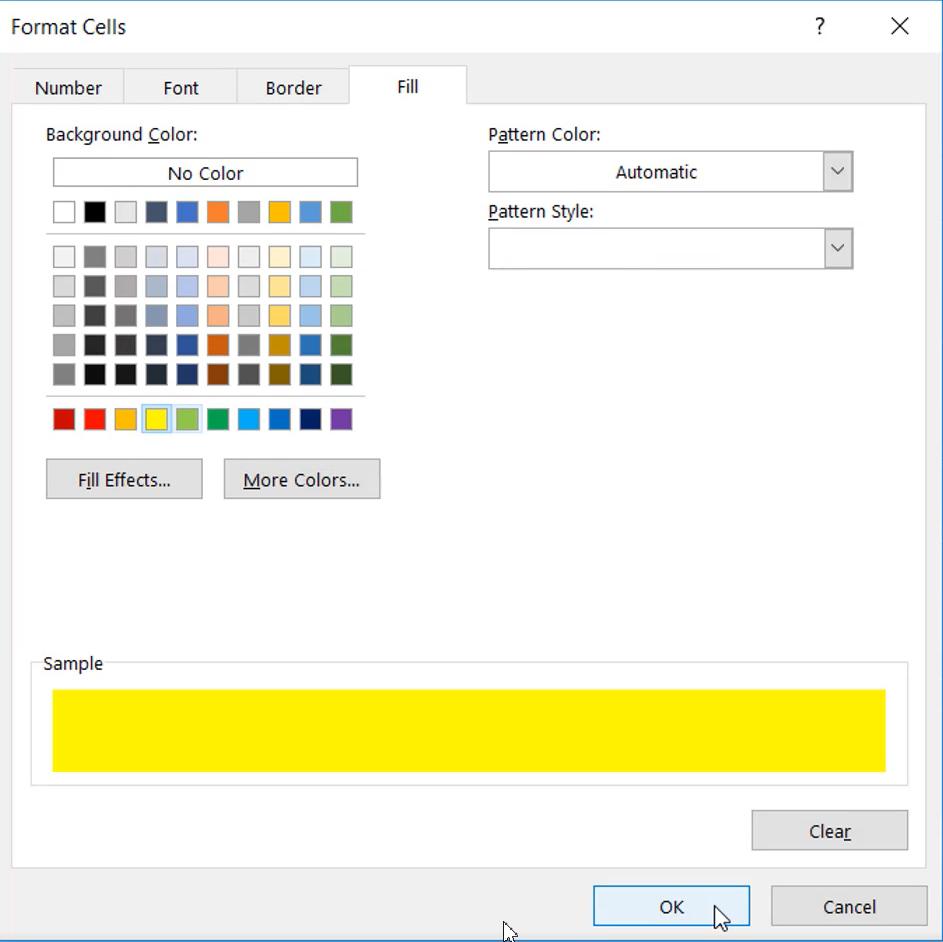The height and width of the screenshot is (942, 943).
Task: Pick the black swatch in top theme row
Action: [95, 212]
